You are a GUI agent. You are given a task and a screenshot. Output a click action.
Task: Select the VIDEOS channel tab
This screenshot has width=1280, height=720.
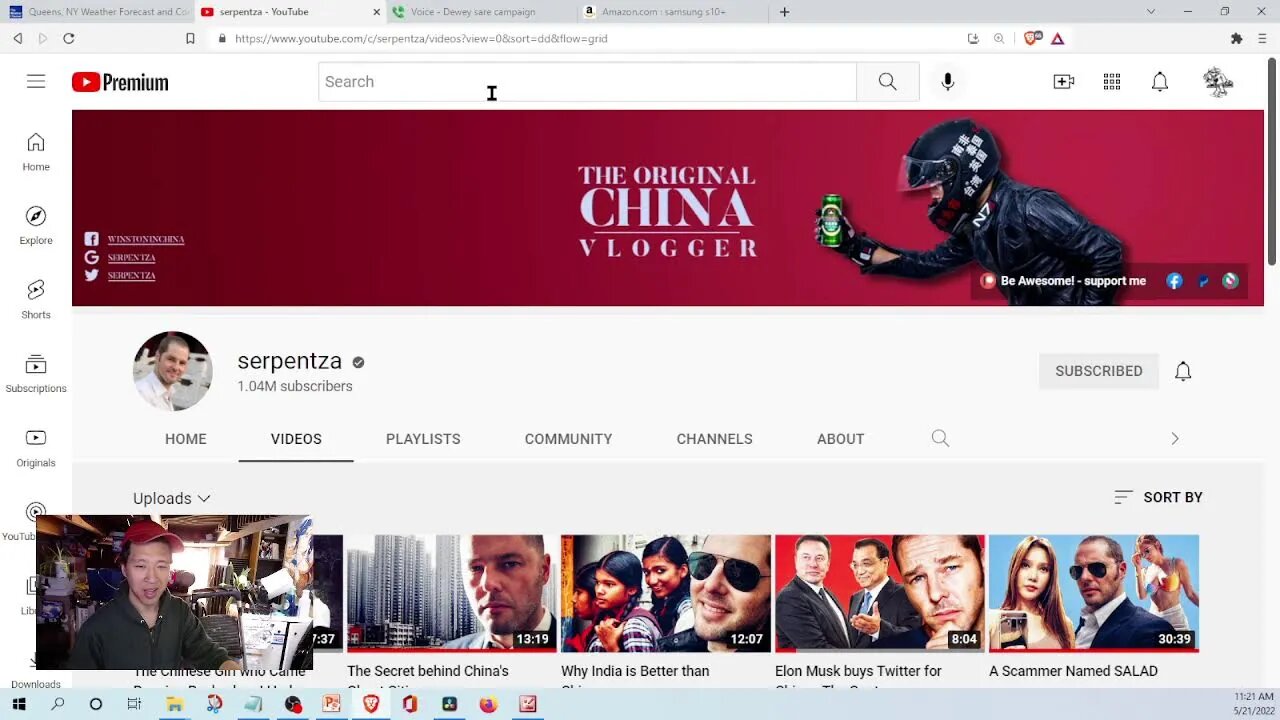click(x=296, y=439)
